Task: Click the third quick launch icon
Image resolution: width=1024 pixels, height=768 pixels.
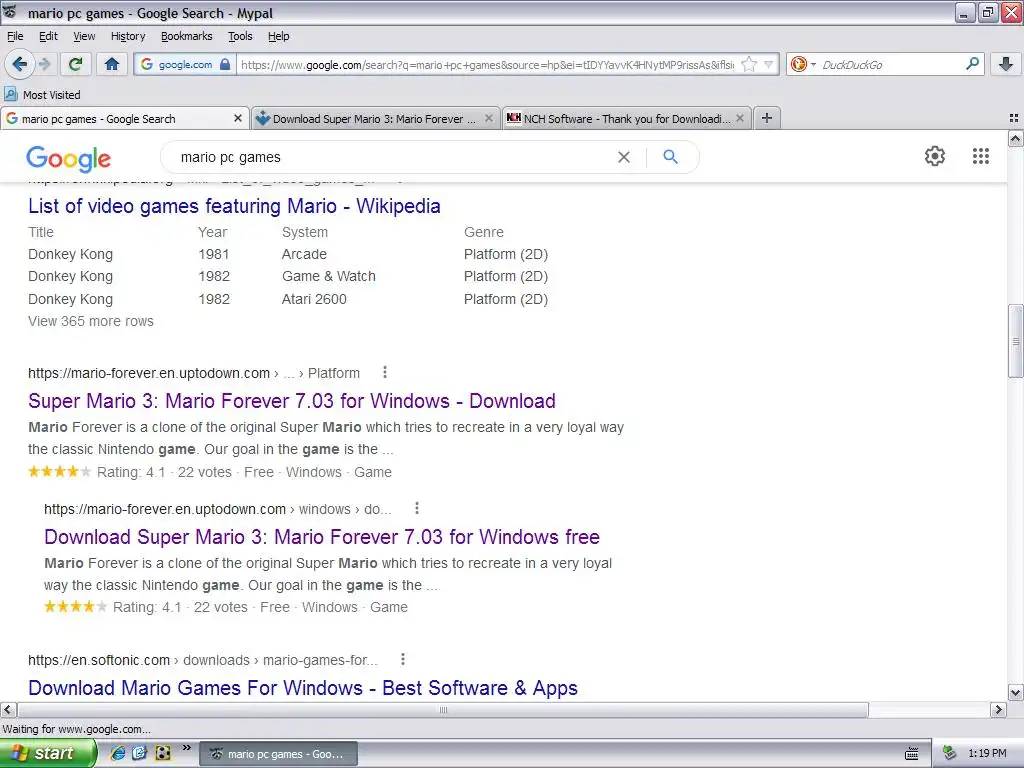Action: [x=163, y=753]
